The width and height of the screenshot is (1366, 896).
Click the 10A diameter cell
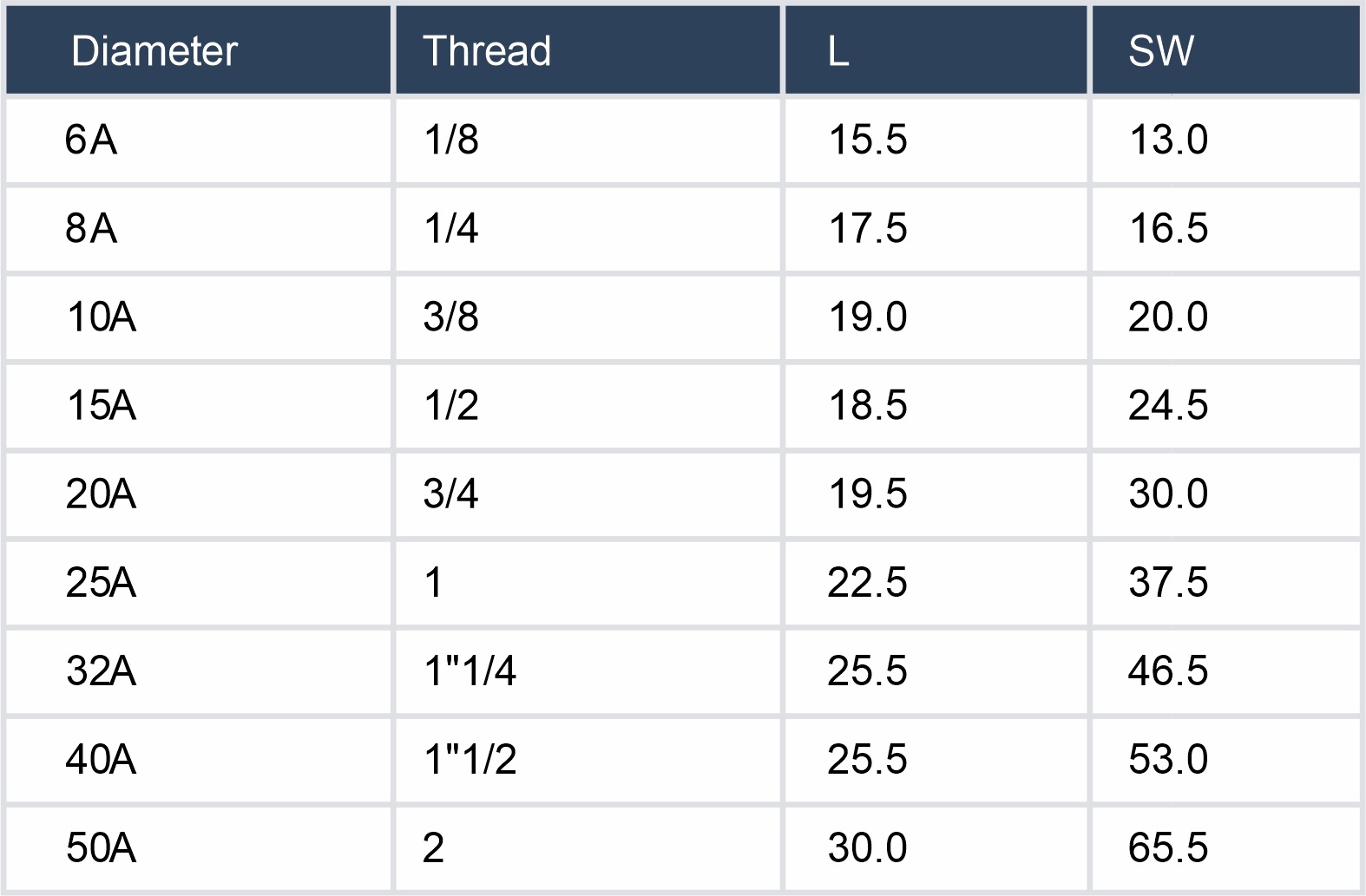(101, 317)
